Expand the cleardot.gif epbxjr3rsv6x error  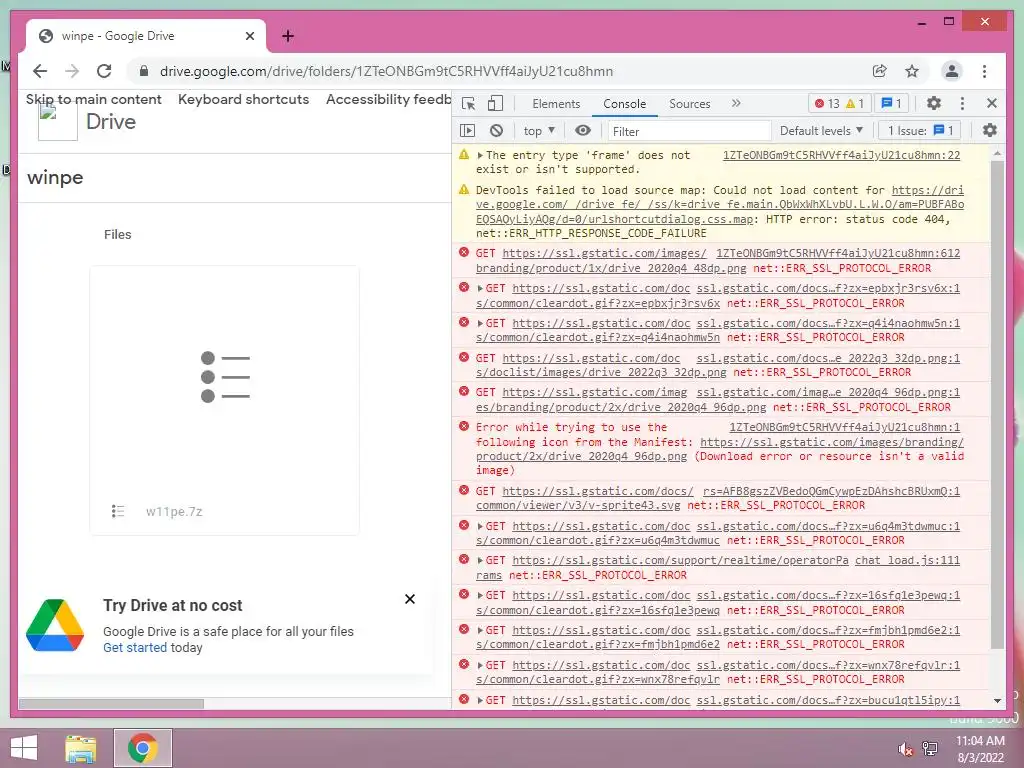pyautogui.click(x=480, y=288)
